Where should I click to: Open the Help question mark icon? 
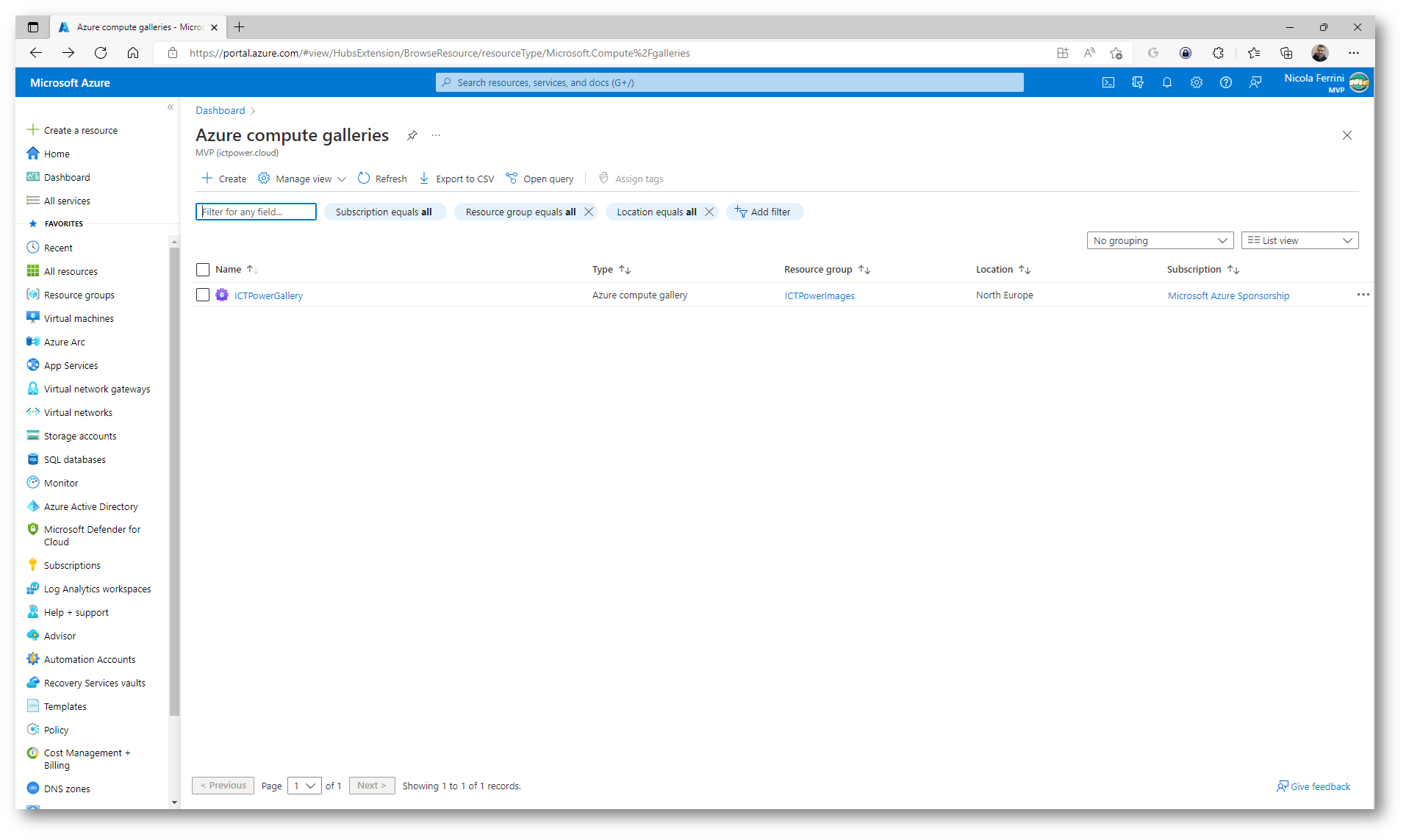click(1226, 82)
